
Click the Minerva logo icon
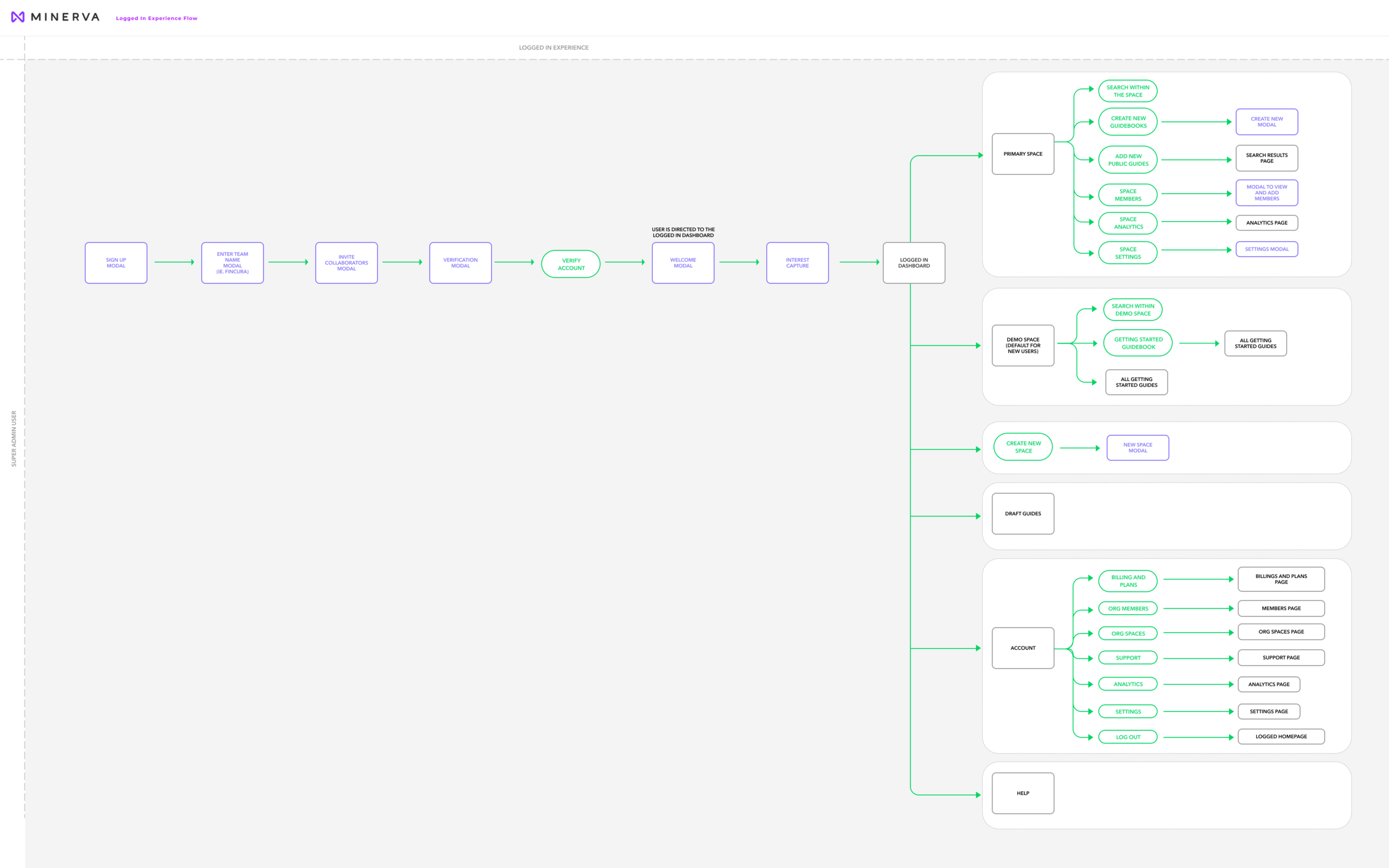click(18, 17)
